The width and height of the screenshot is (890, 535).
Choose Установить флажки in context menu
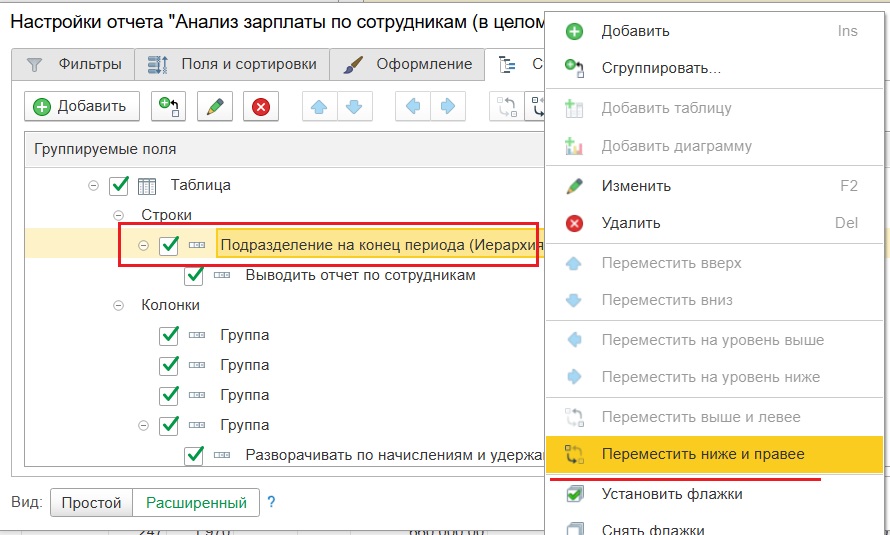[x=715, y=494]
